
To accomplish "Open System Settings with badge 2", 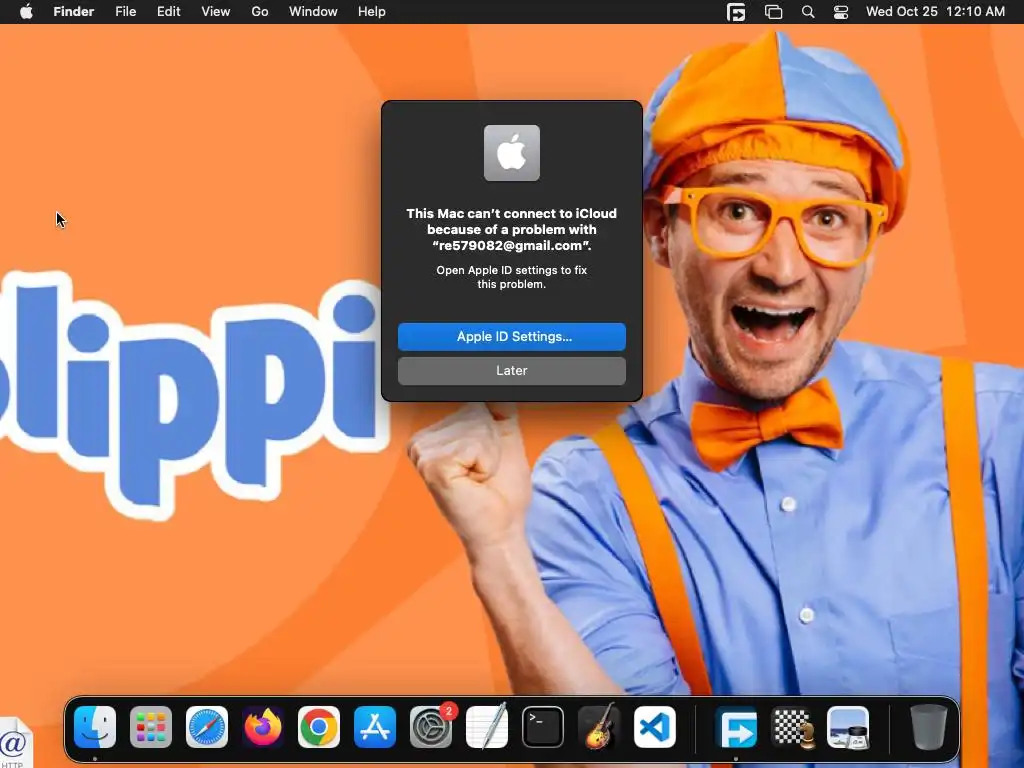I will [431, 727].
